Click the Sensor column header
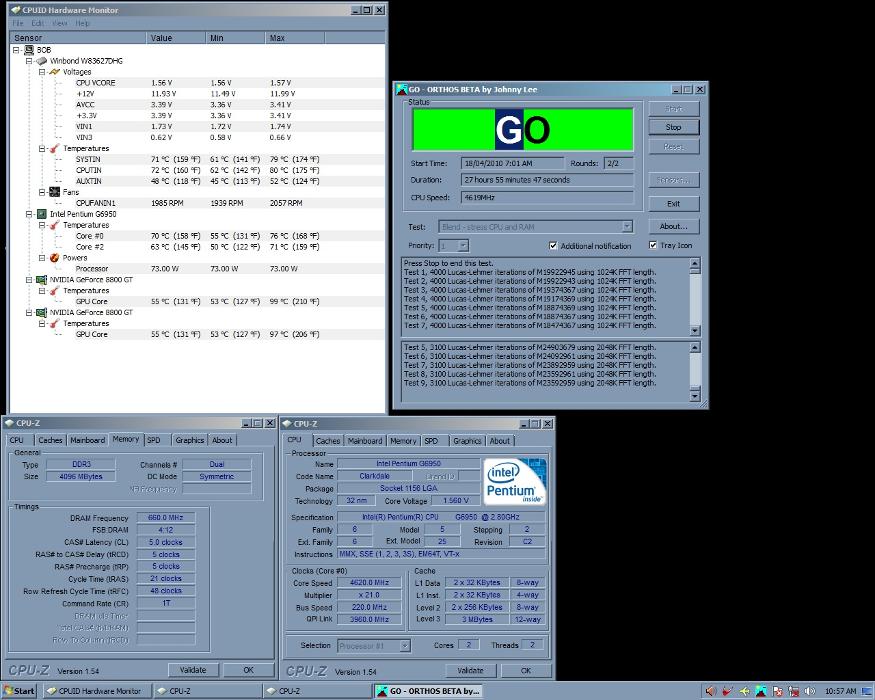The image size is (875, 700). tap(77, 38)
